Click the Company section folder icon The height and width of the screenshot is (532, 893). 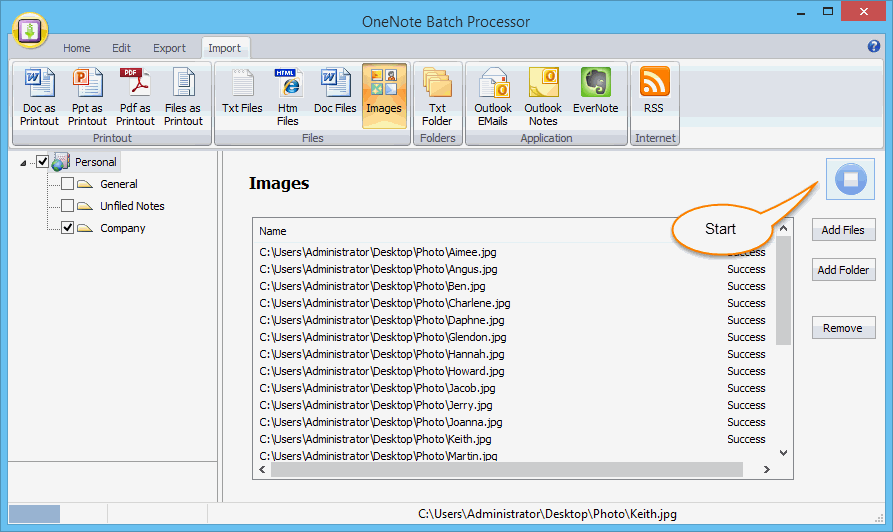pyautogui.click(x=85, y=228)
